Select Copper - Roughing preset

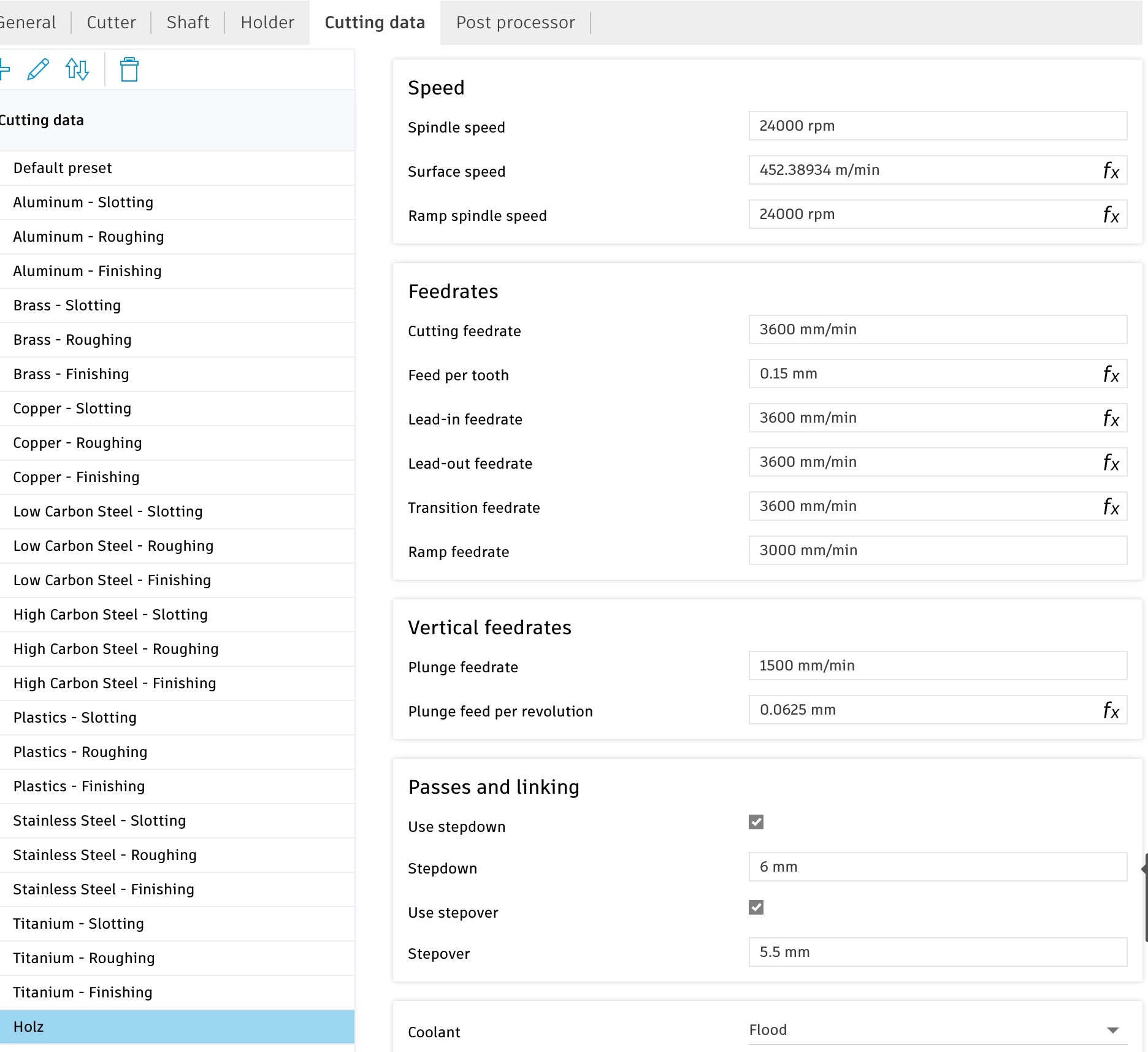point(177,443)
